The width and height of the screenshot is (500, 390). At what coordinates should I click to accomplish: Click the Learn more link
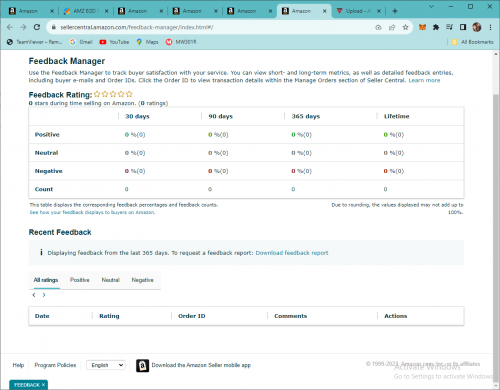pyautogui.click(x=424, y=80)
